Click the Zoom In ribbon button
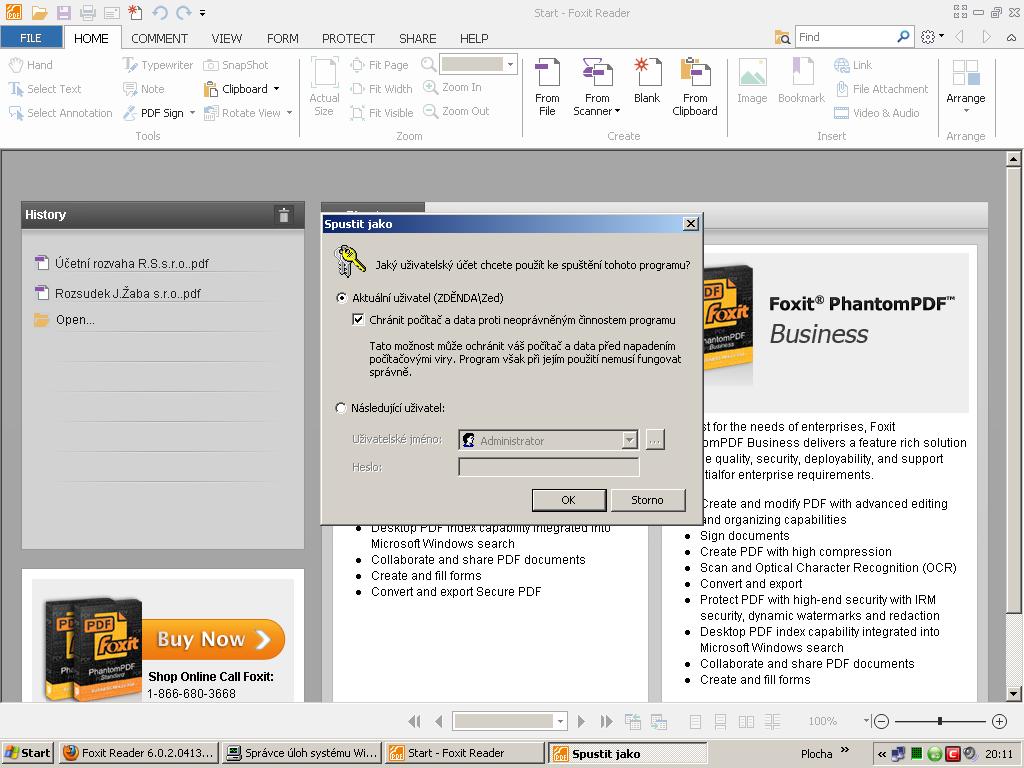The image size is (1024, 768). (453, 87)
